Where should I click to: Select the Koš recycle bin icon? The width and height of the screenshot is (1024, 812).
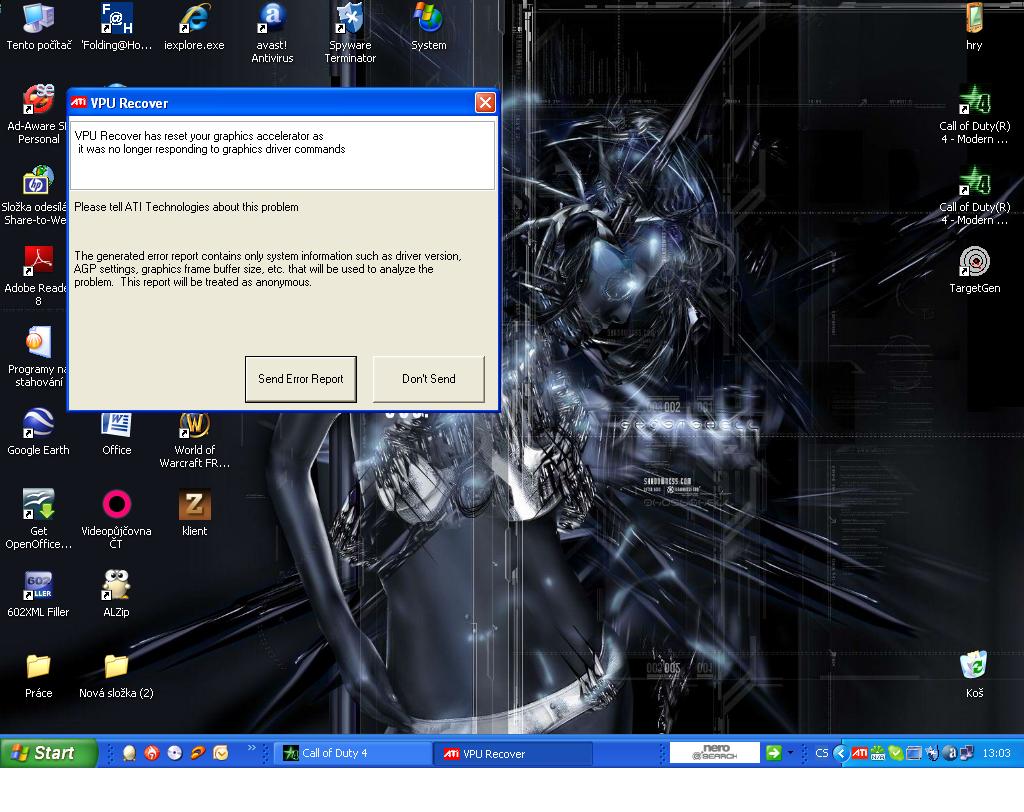(974, 675)
